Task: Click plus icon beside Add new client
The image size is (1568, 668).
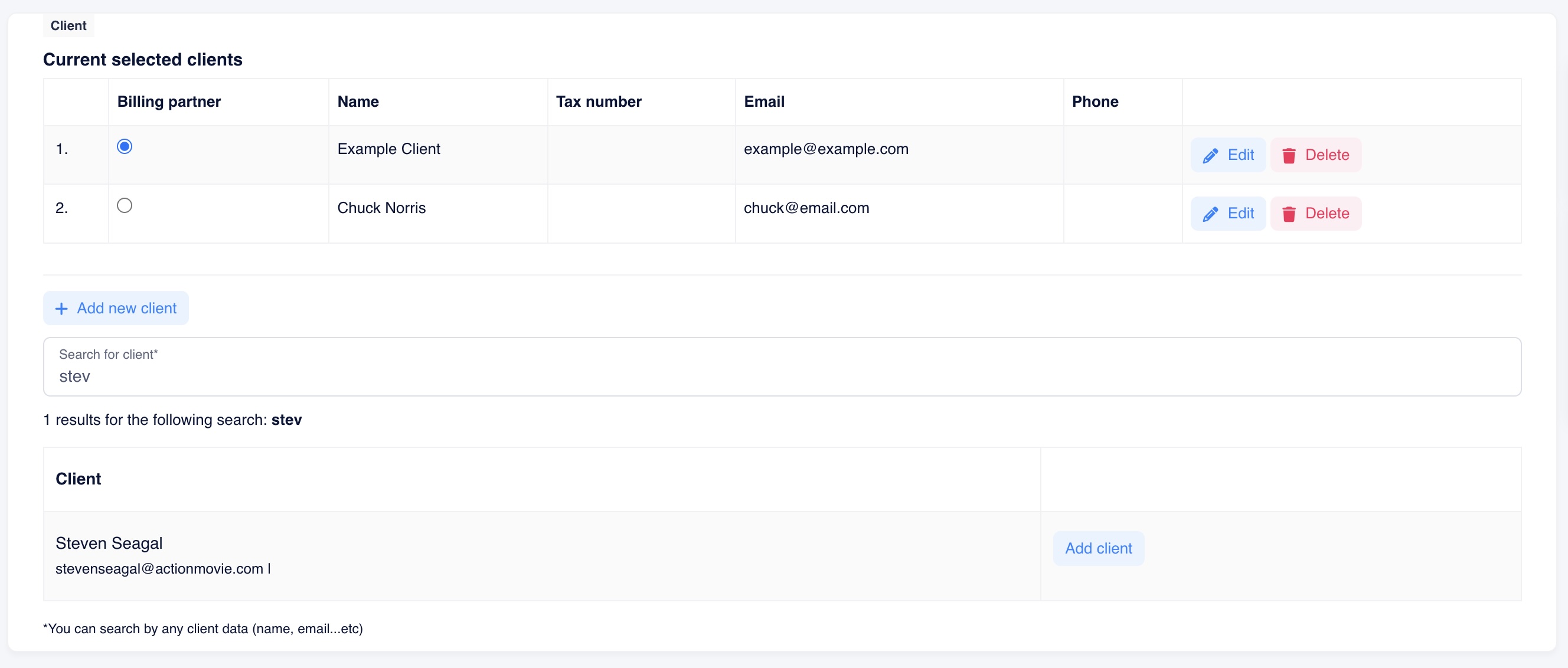Action: tap(61, 309)
